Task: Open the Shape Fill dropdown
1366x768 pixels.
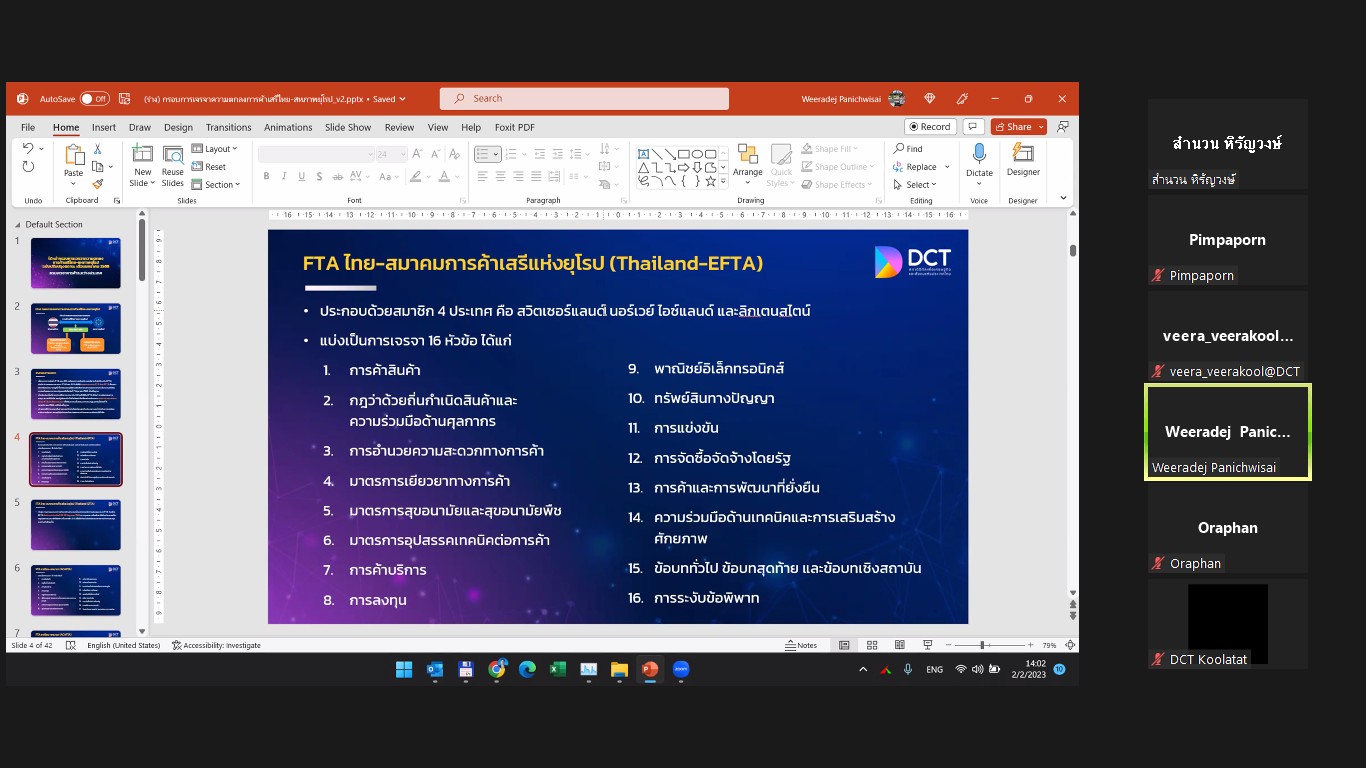Action: pyautogui.click(x=832, y=149)
